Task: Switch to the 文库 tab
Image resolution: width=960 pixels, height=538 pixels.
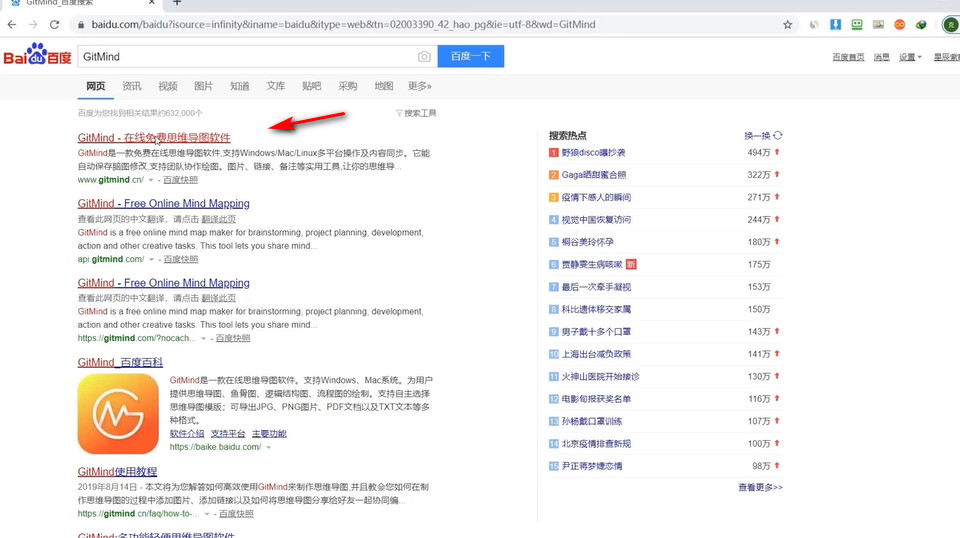Action: (276, 86)
